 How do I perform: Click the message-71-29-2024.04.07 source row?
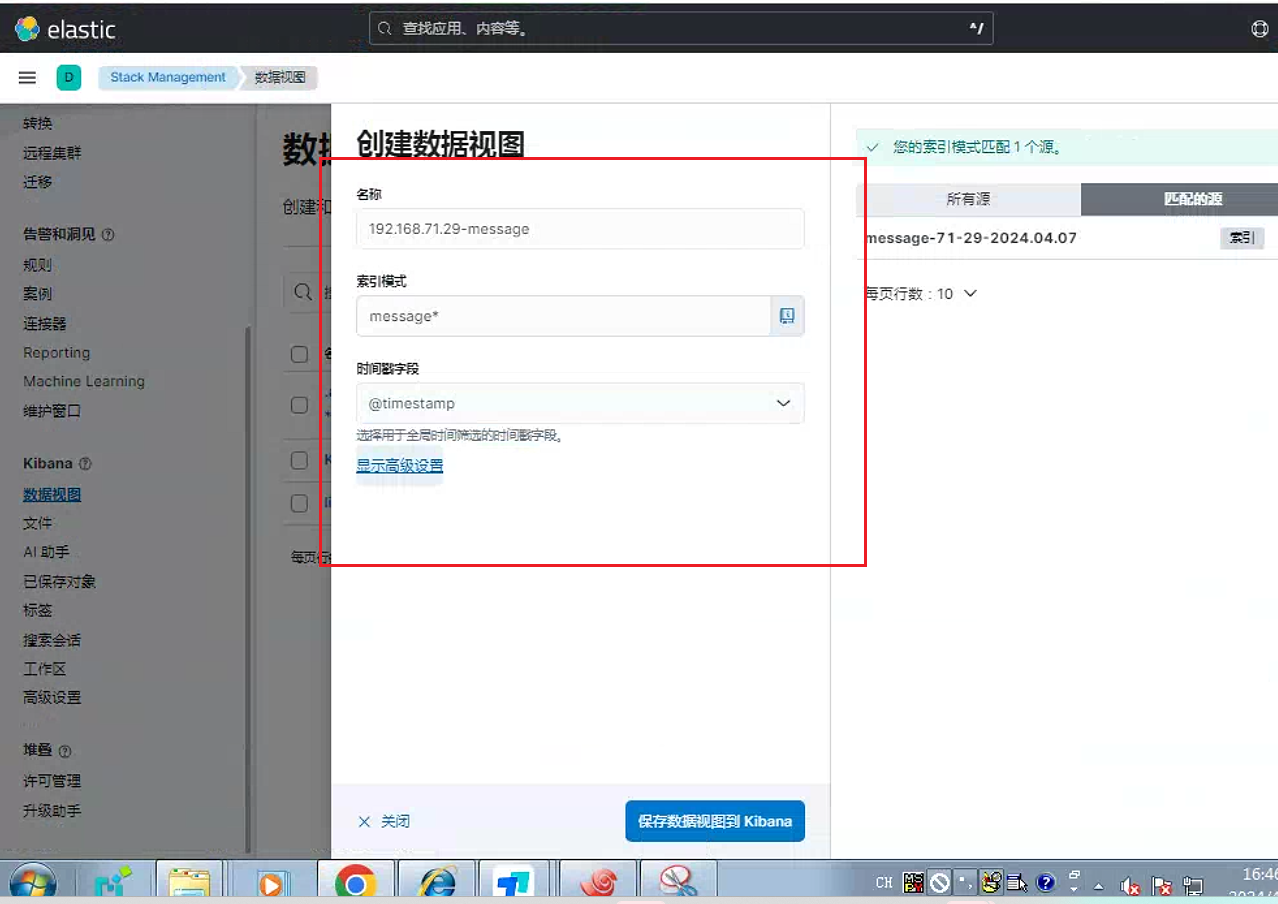(x=1067, y=238)
